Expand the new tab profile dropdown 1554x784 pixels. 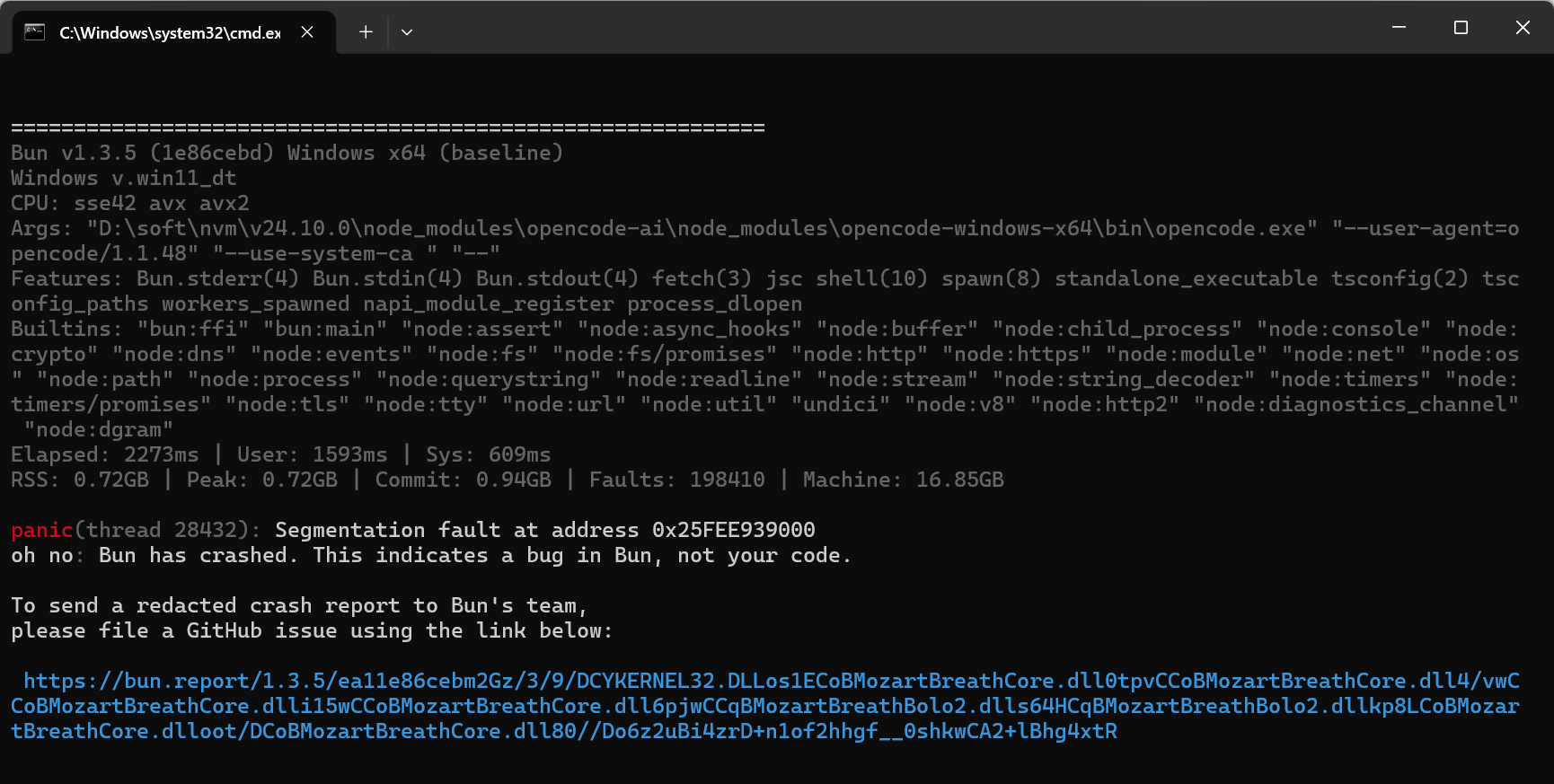pos(407,32)
